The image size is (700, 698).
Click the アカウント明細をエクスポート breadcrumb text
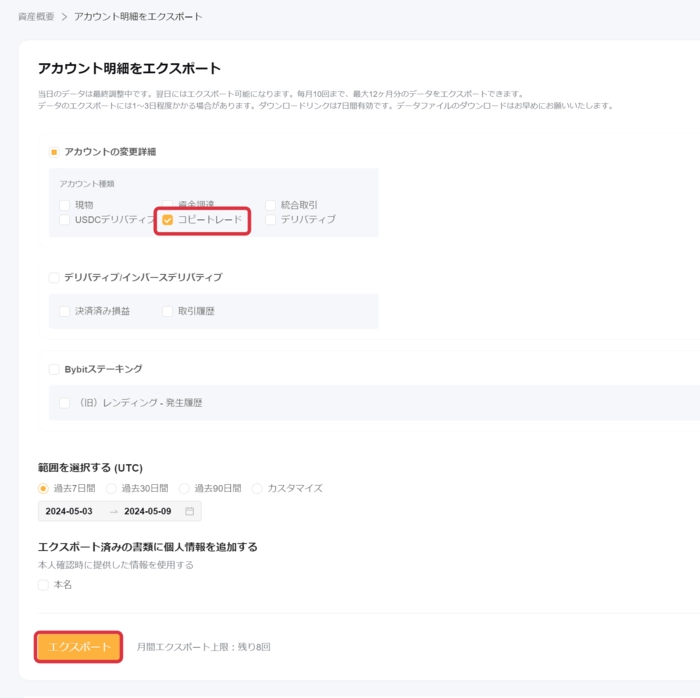[x=138, y=17]
